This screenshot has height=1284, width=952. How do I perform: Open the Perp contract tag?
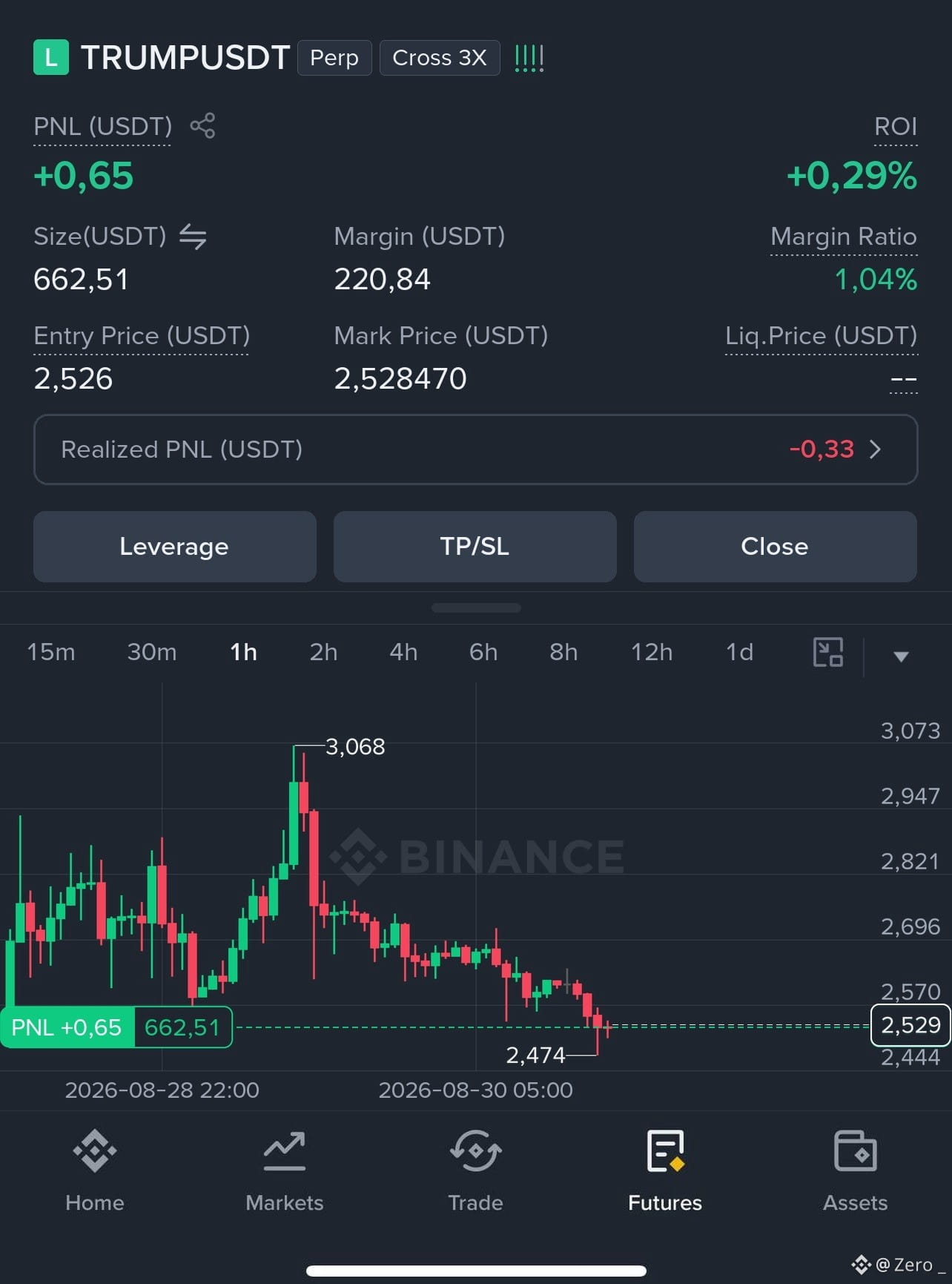(334, 58)
